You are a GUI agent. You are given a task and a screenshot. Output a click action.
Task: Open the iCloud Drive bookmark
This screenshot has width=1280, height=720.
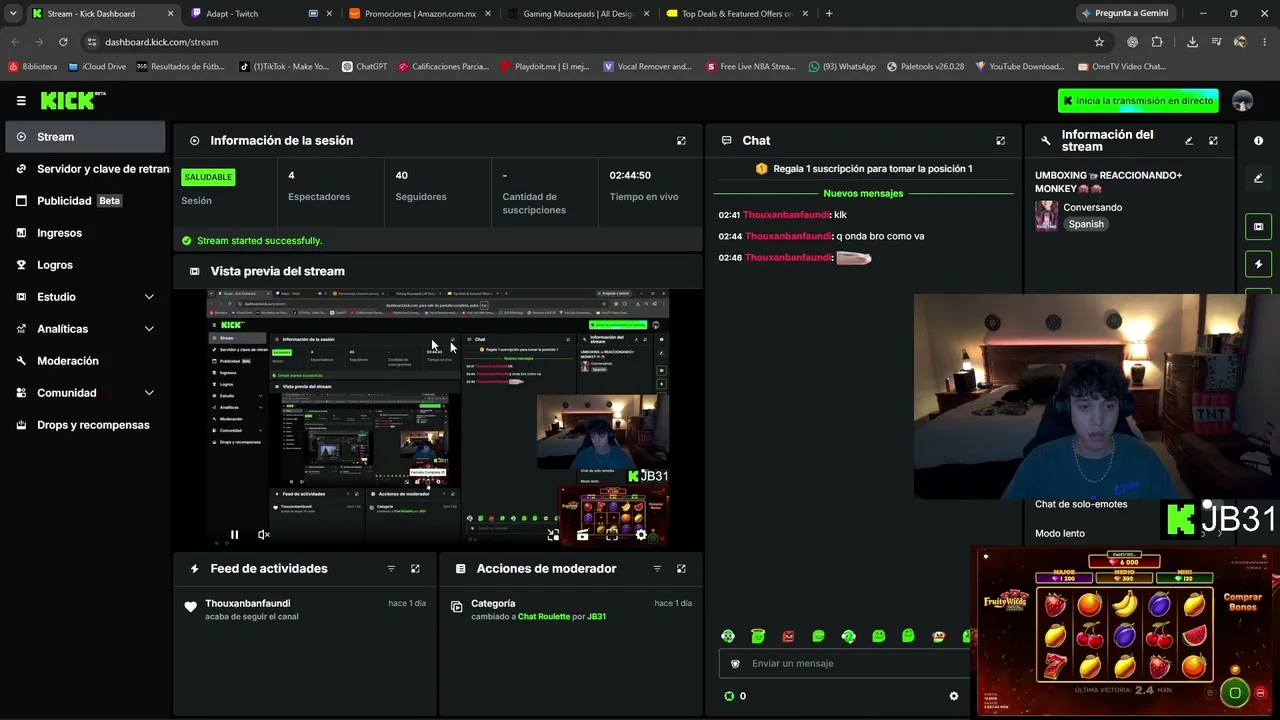coord(97,67)
